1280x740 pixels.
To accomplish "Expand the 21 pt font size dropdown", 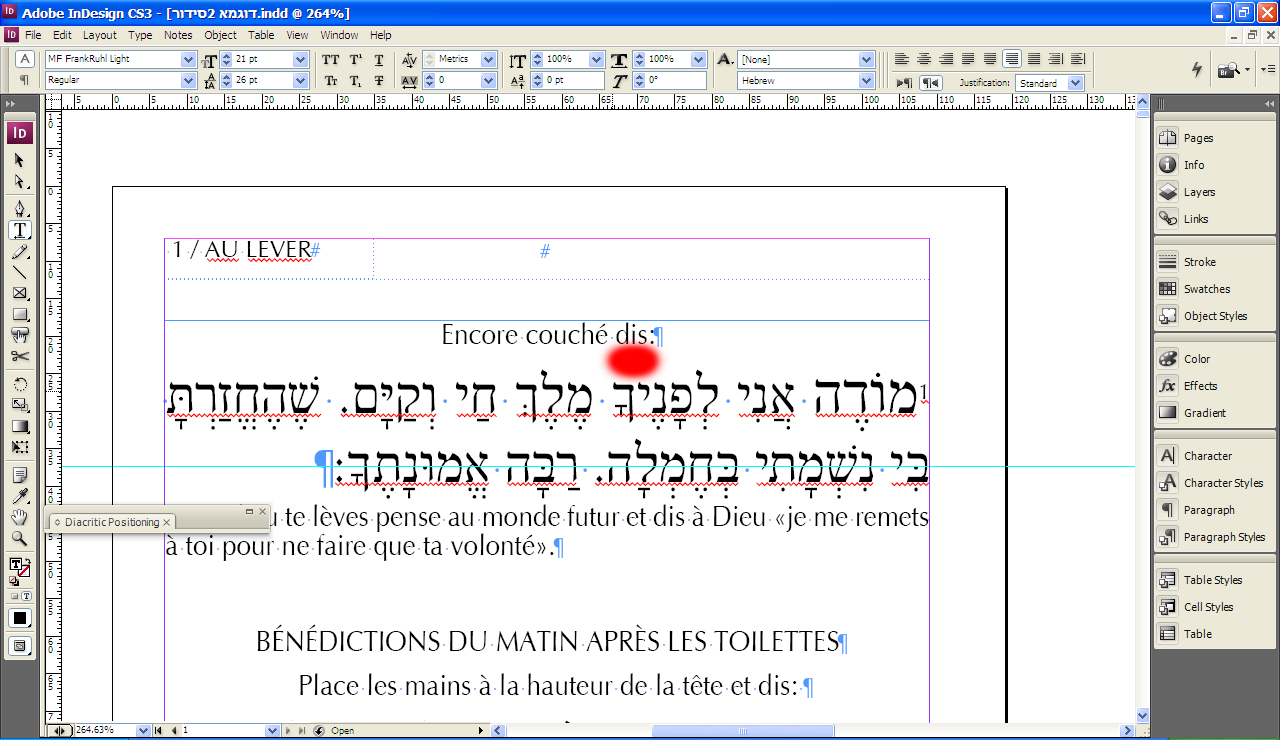I will 300,60.
